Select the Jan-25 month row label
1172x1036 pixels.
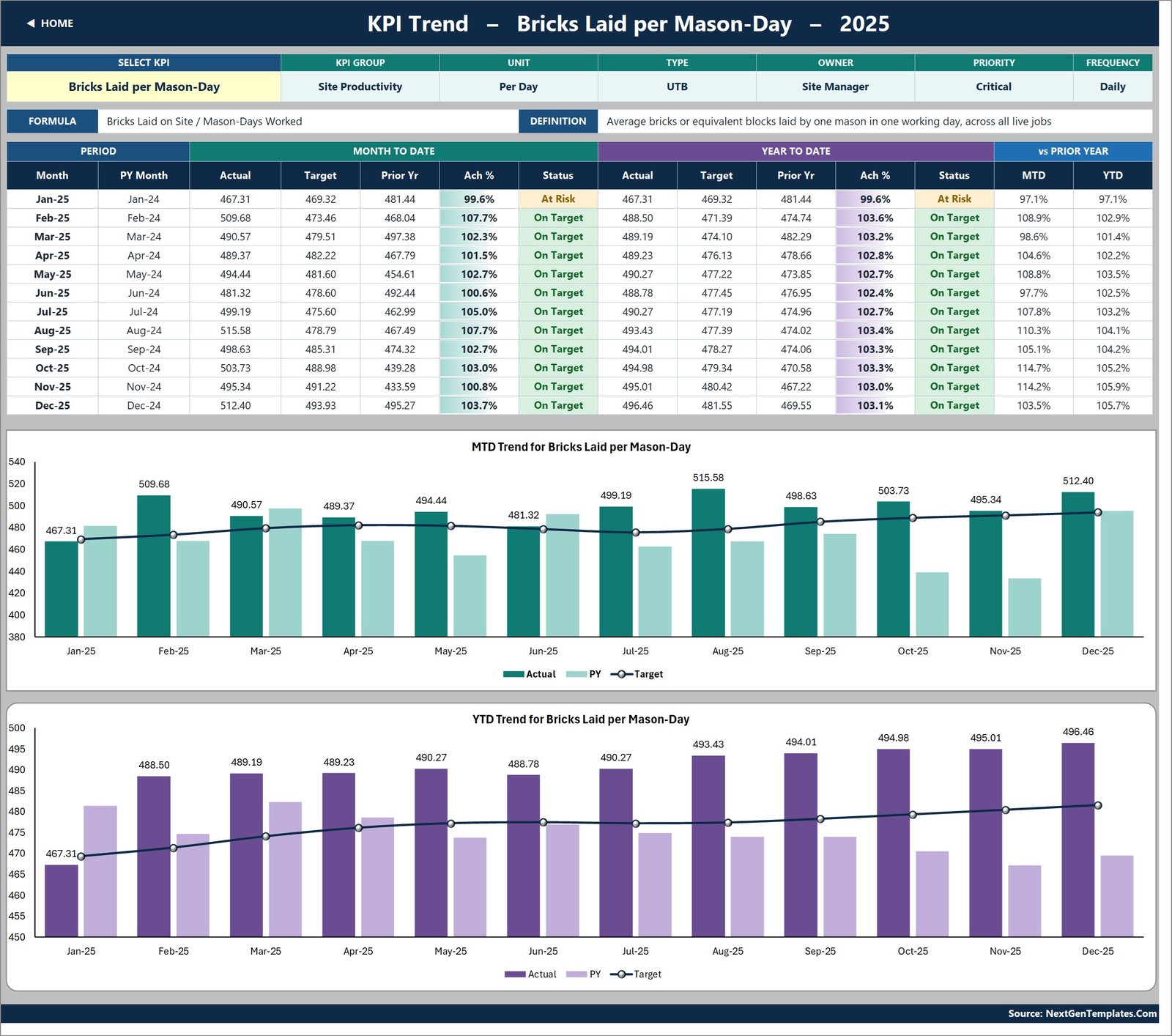52,199
